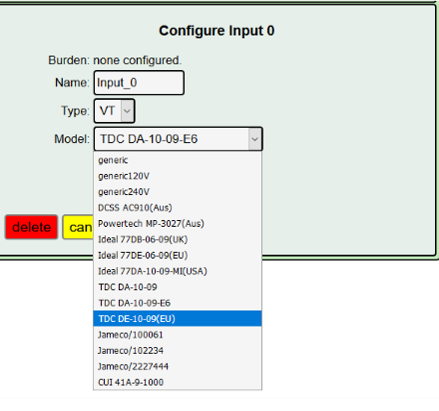Choose highlighted TDC DE-10-09(EU) option

tap(177, 319)
